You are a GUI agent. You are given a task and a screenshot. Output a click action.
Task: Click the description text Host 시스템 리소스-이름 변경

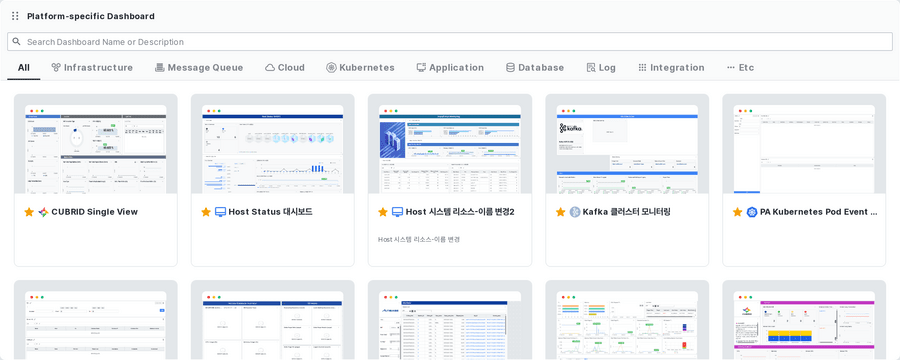click(x=419, y=239)
